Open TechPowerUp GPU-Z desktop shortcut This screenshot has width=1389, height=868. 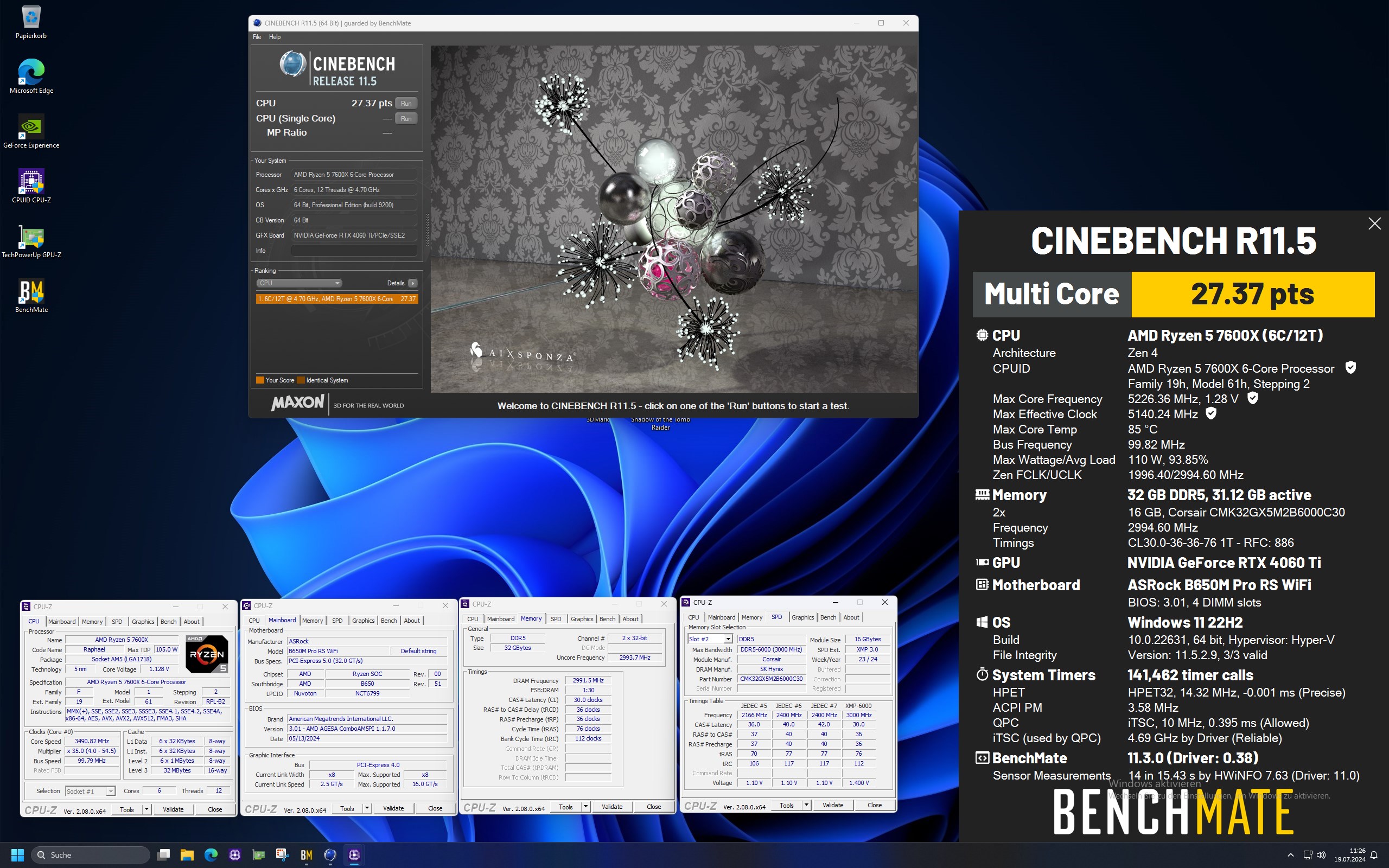(x=31, y=241)
